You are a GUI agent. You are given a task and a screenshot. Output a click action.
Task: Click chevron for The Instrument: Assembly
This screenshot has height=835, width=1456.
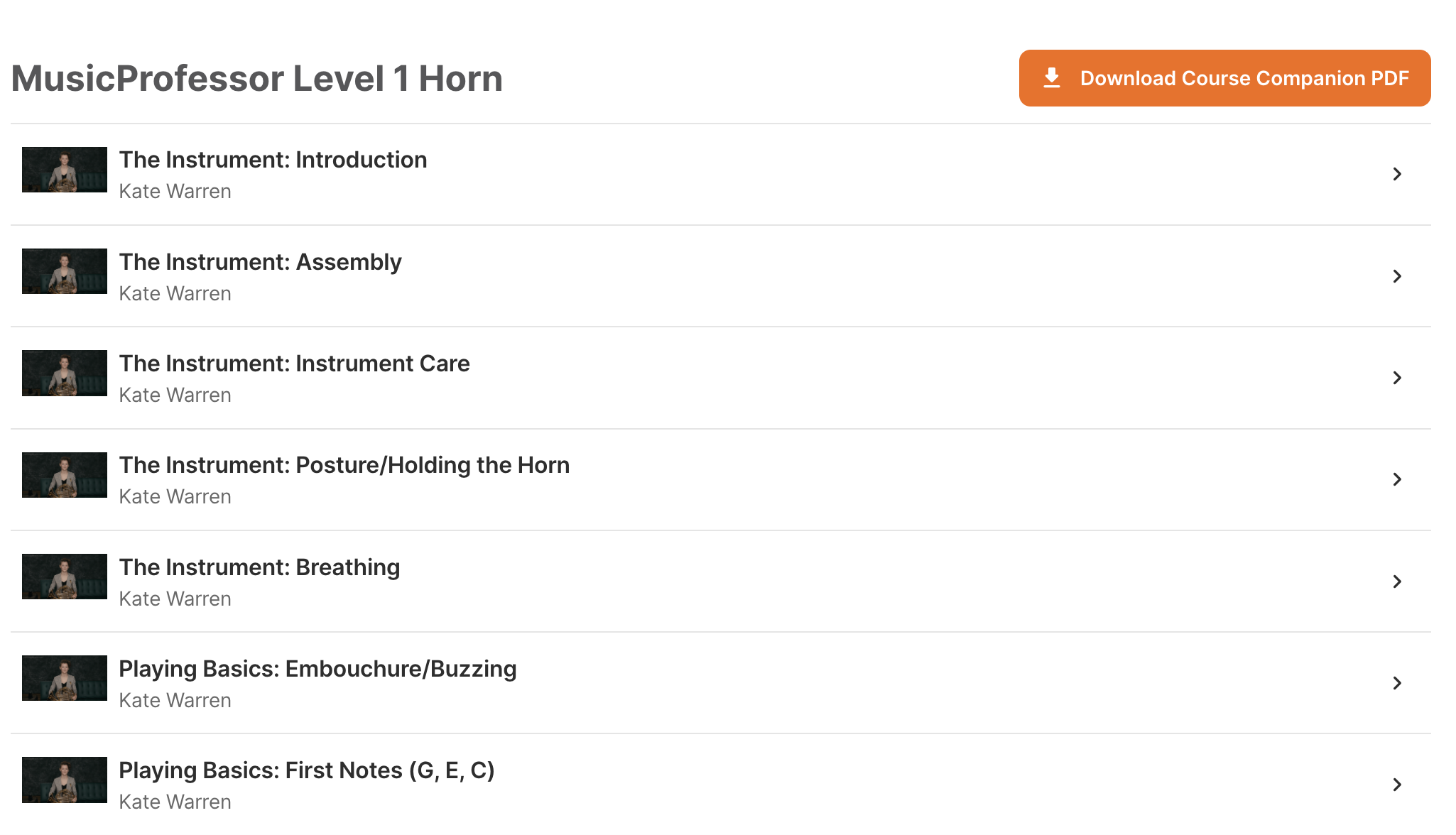1397,276
